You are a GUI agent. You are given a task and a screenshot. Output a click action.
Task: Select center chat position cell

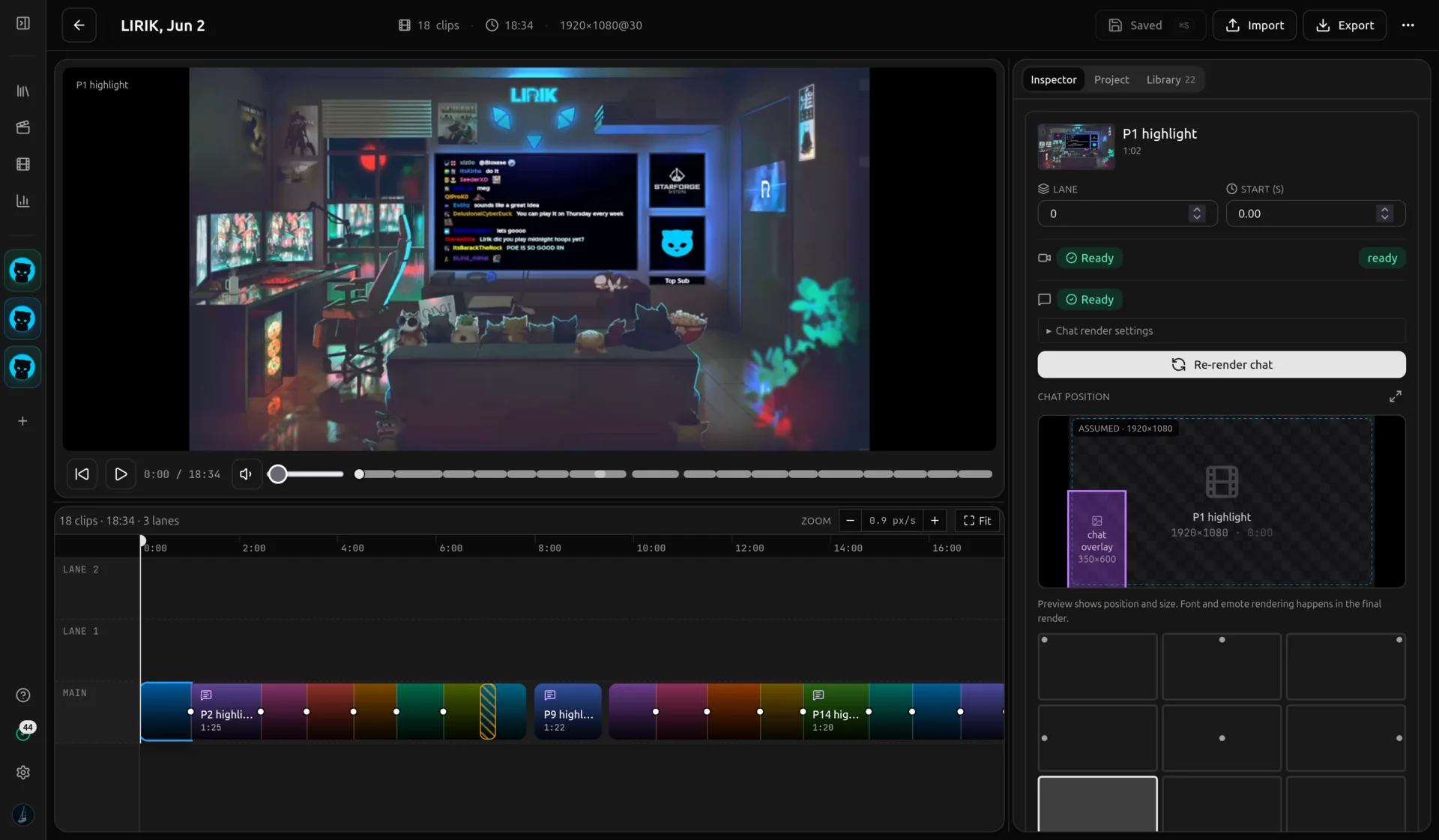pyautogui.click(x=1222, y=738)
